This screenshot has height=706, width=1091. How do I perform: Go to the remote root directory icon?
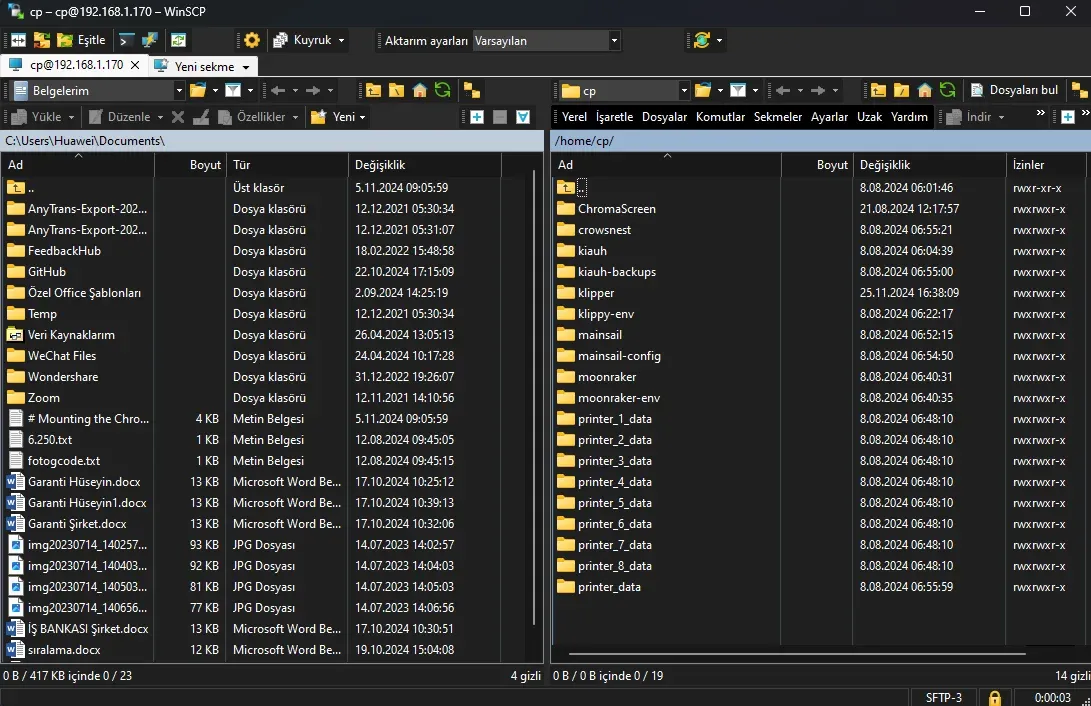click(901, 90)
